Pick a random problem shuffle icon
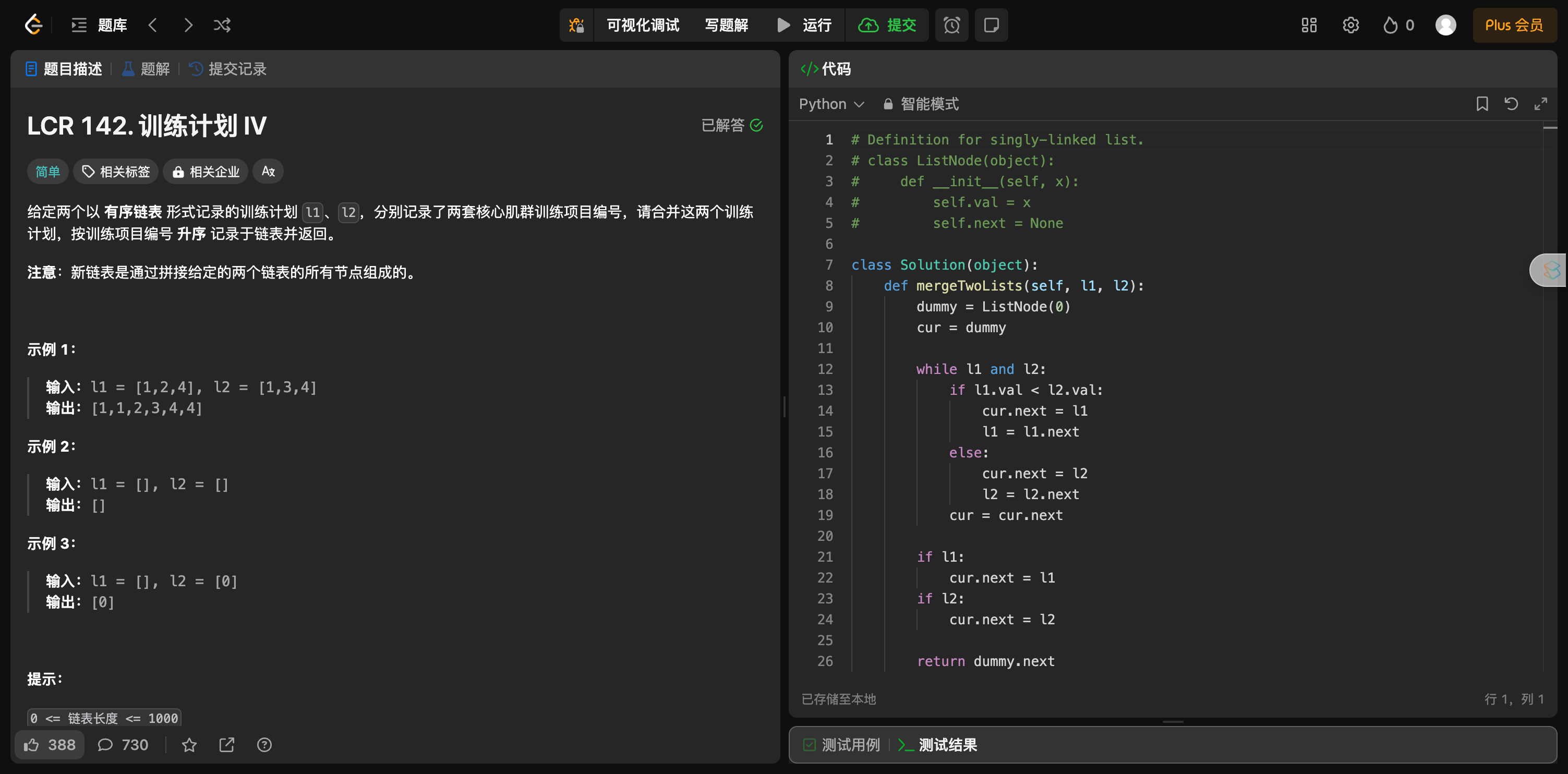The height and width of the screenshot is (774, 1568). point(222,25)
